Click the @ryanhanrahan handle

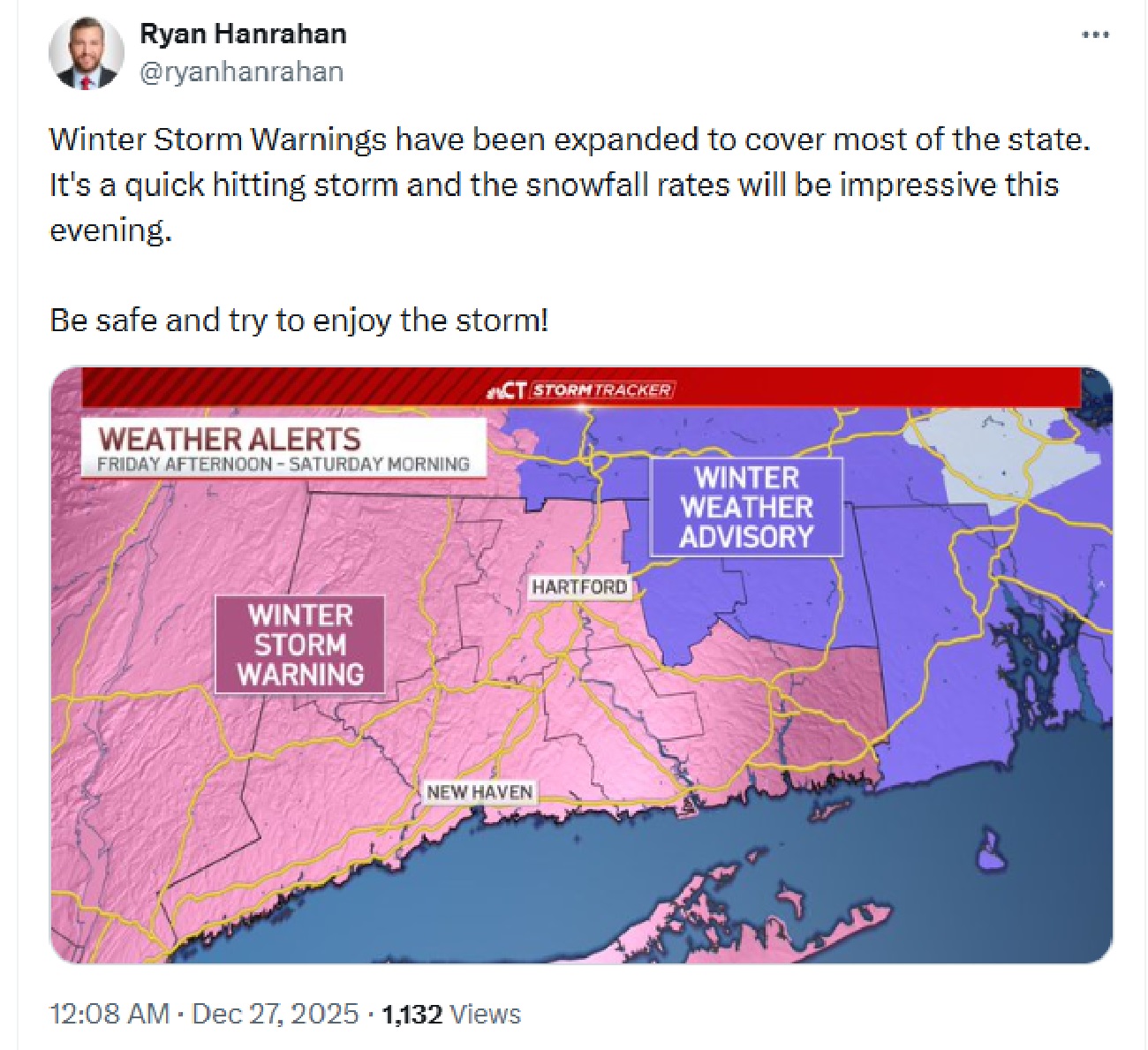(241, 72)
